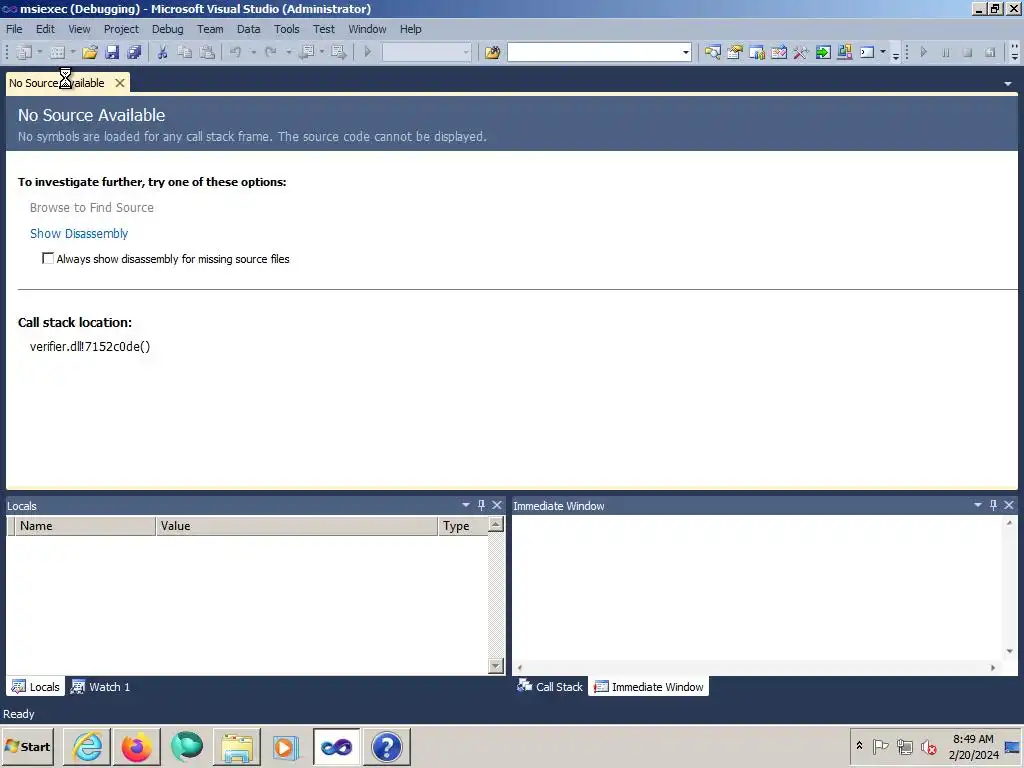Open the Debug menu
Viewport: 1024px width, 768px height.
point(167,29)
